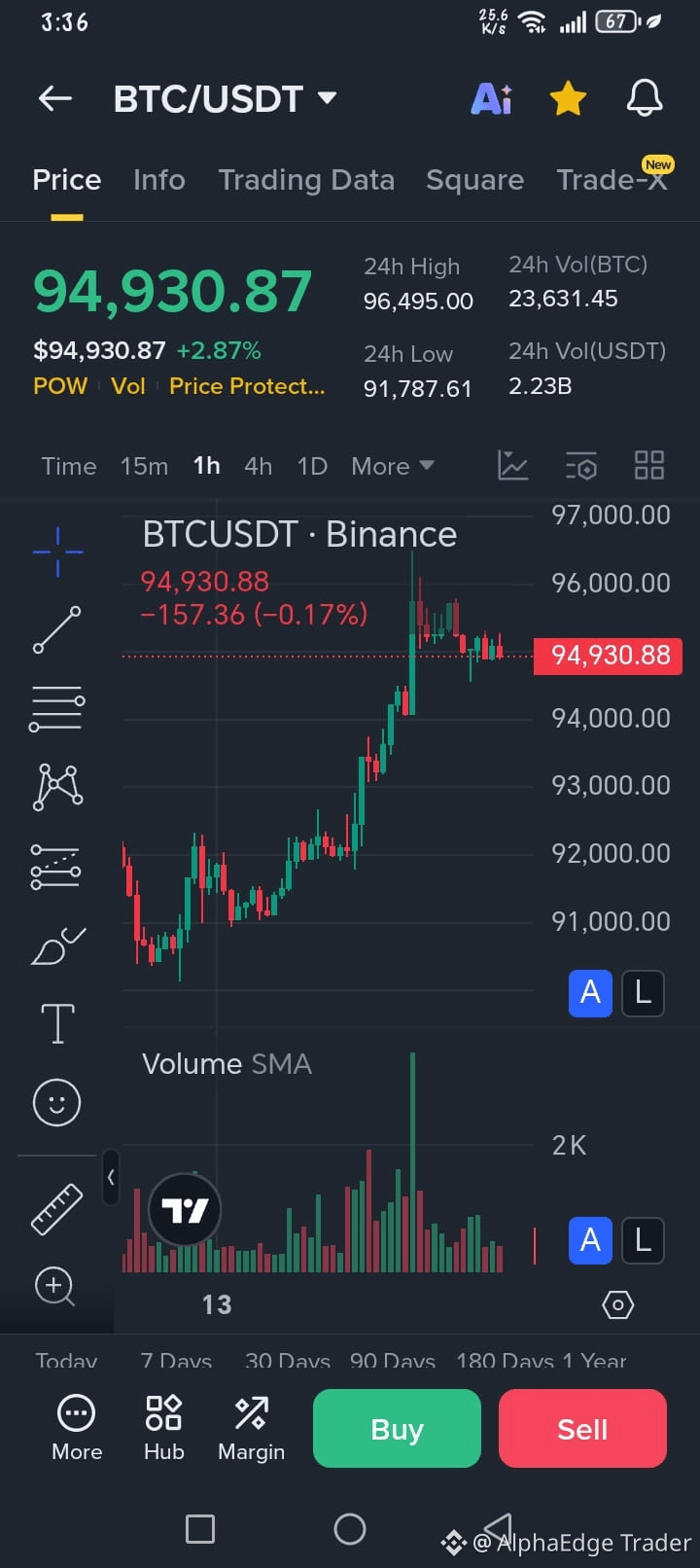Open the Hub shortcut
The width and height of the screenshot is (700, 1568).
(163, 1429)
